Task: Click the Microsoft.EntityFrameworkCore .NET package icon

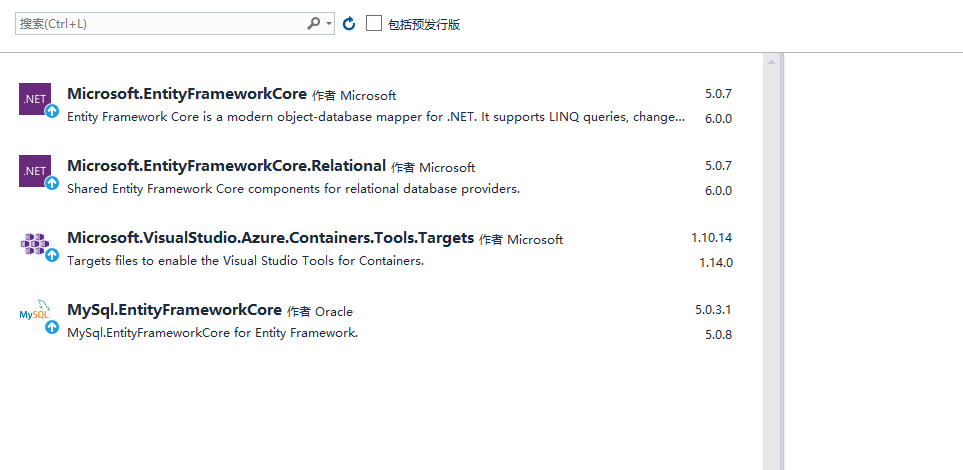Action: [x=34, y=99]
